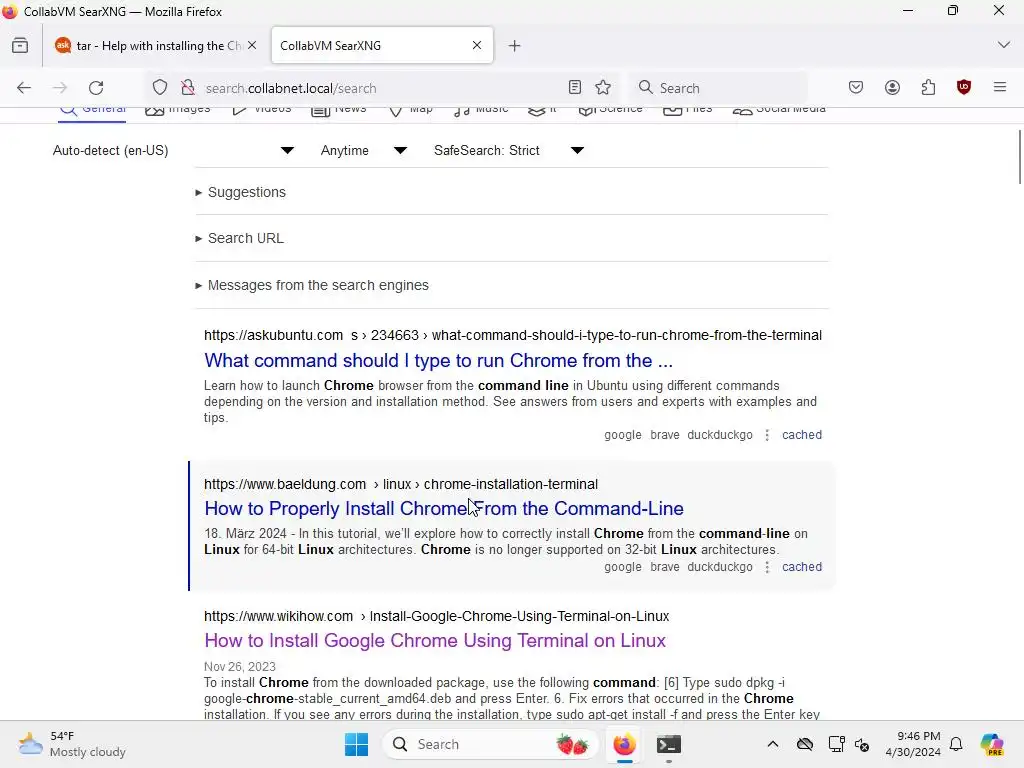Open the Auto-detect language dropdown

tap(173, 150)
